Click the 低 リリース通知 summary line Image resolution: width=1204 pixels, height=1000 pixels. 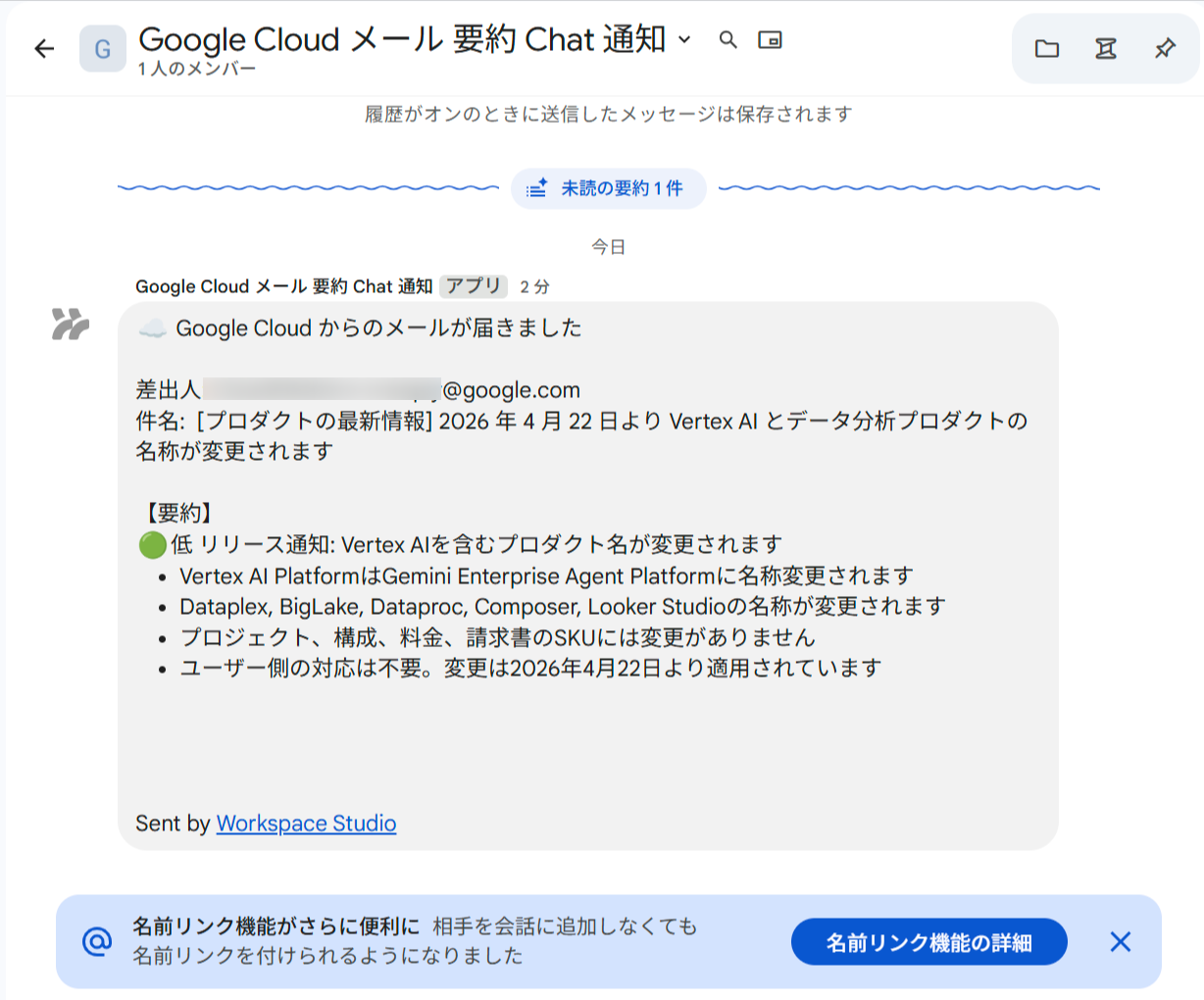tap(460, 544)
